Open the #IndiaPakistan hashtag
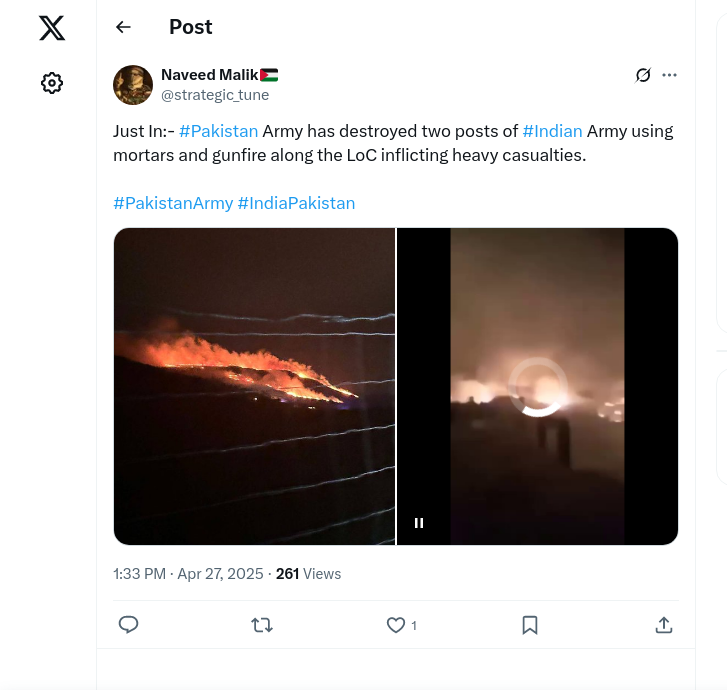Viewport: 727px width, 690px height. (296, 203)
